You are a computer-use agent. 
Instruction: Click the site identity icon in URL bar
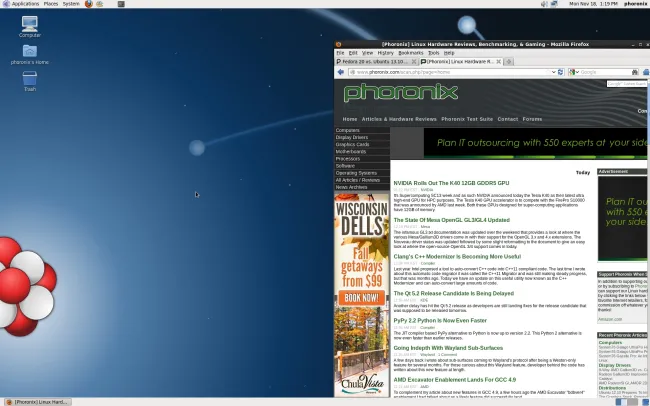pos(352,72)
